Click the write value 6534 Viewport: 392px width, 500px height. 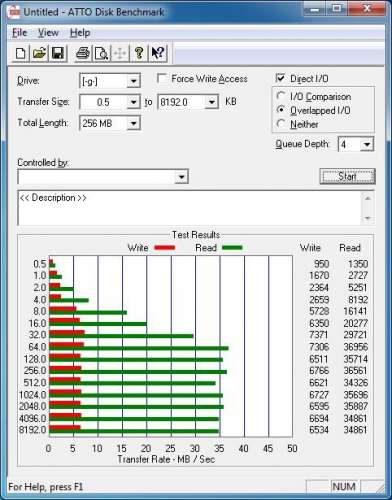coord(319,430)
